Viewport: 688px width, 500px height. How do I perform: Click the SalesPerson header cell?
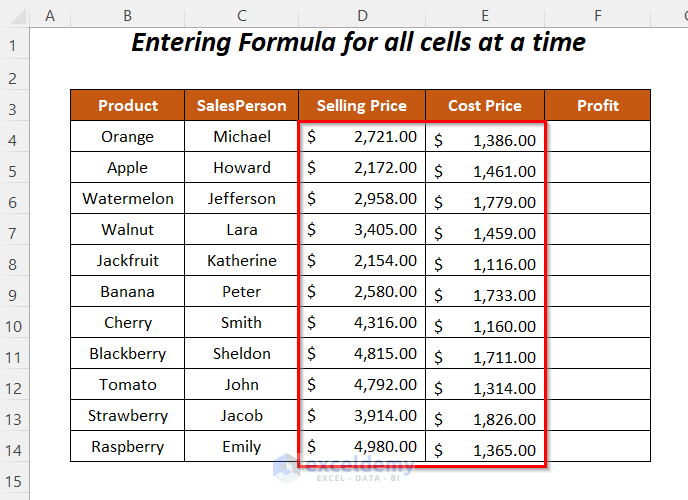click(242, 106)
